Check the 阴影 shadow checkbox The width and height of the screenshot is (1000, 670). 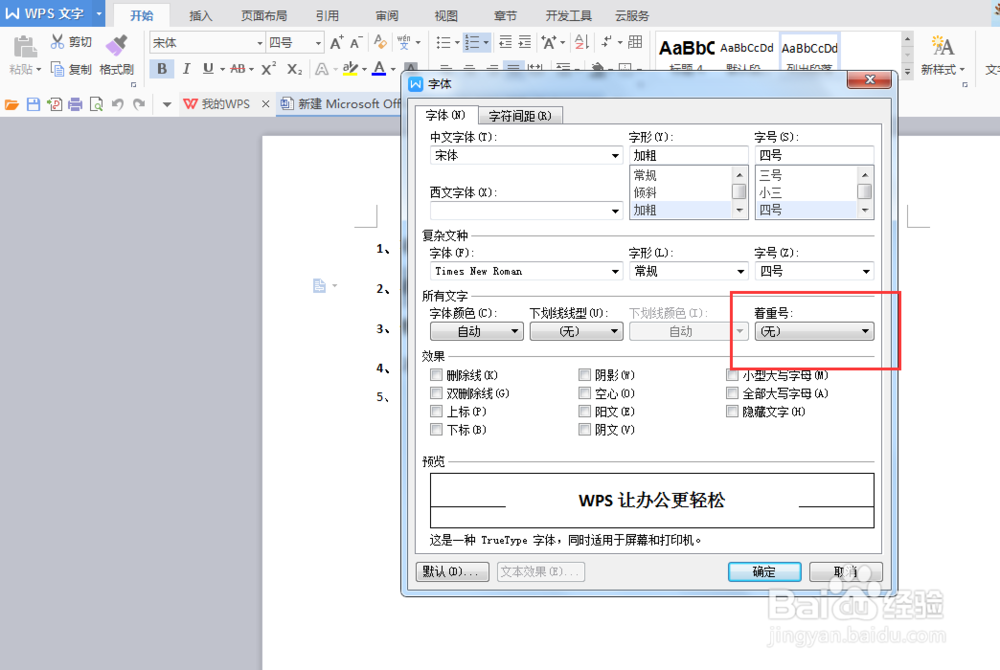[x=584, y=375]
